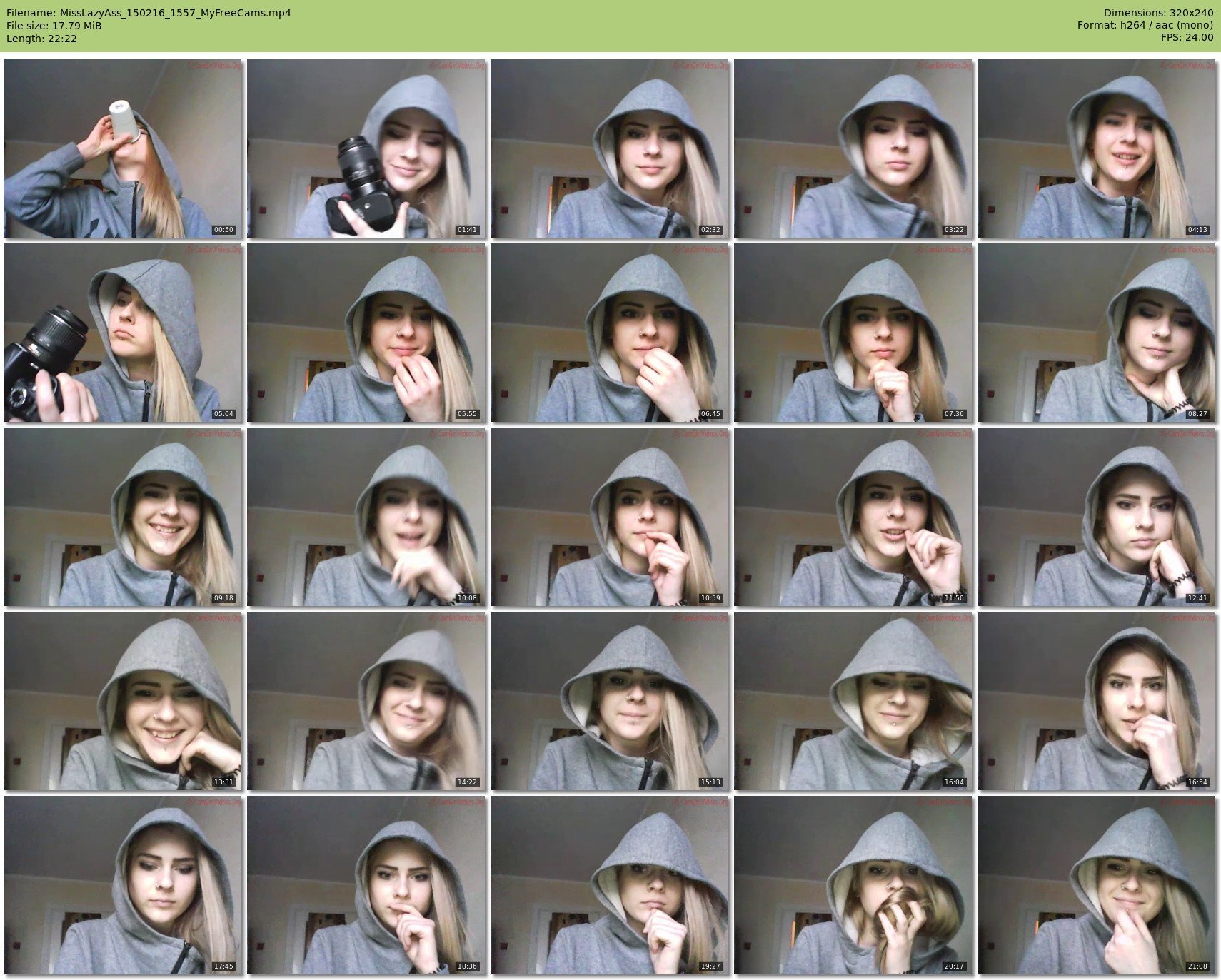Click the thumbnail timestamped 19:27

point(610,885)
